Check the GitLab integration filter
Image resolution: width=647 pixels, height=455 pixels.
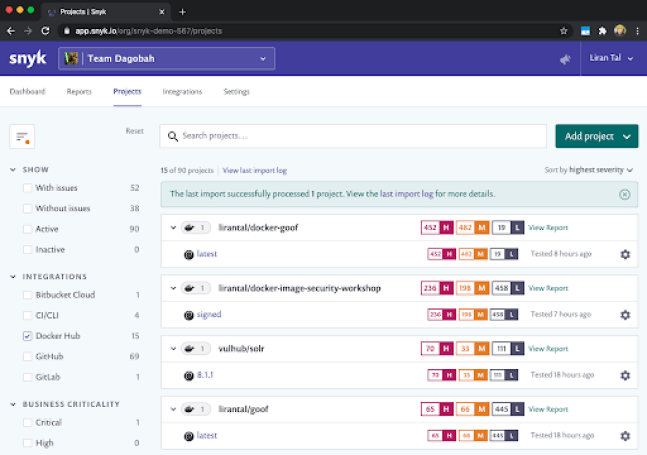[x=27, y=377]
